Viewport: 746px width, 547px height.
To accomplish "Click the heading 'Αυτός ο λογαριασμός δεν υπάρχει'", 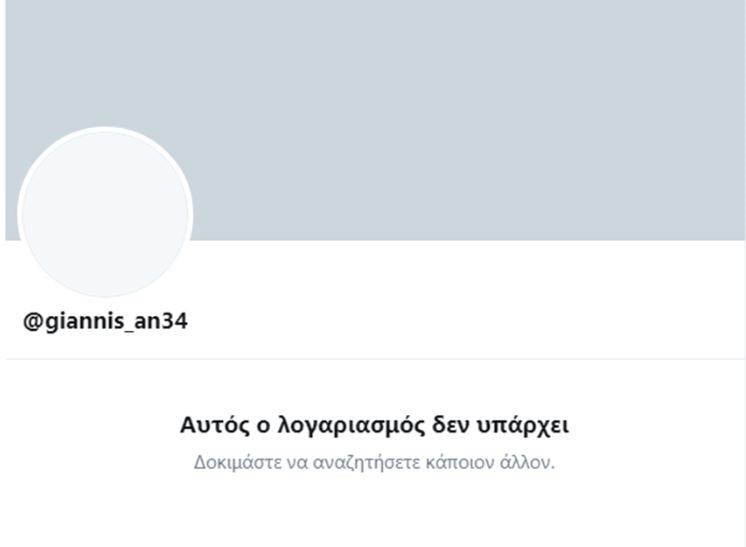I will pyautogui.click(x=374, y=425).
